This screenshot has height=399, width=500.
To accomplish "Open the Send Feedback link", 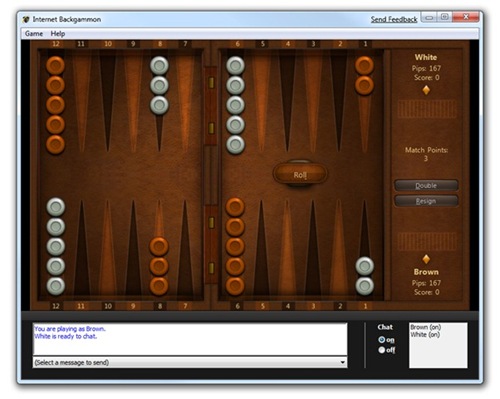I will (x=394, y=19).
